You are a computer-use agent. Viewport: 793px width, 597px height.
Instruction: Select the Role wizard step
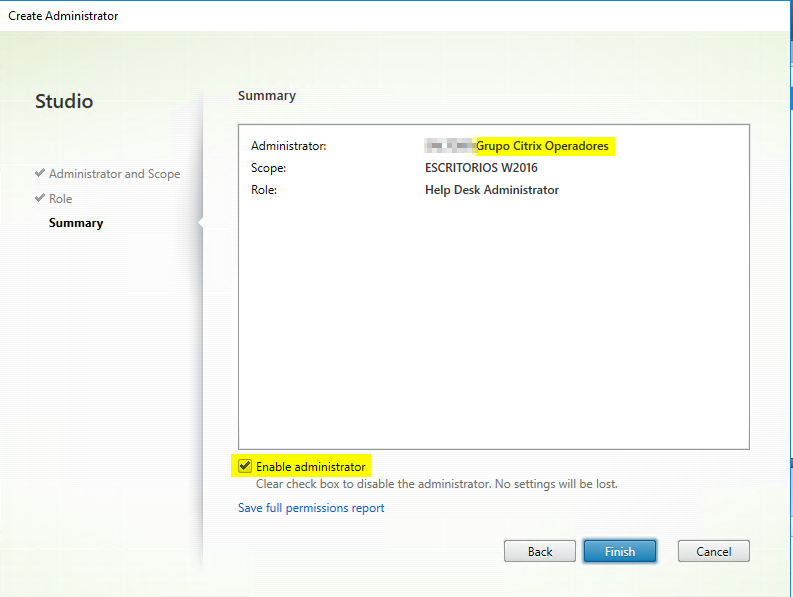pos(61,198)
